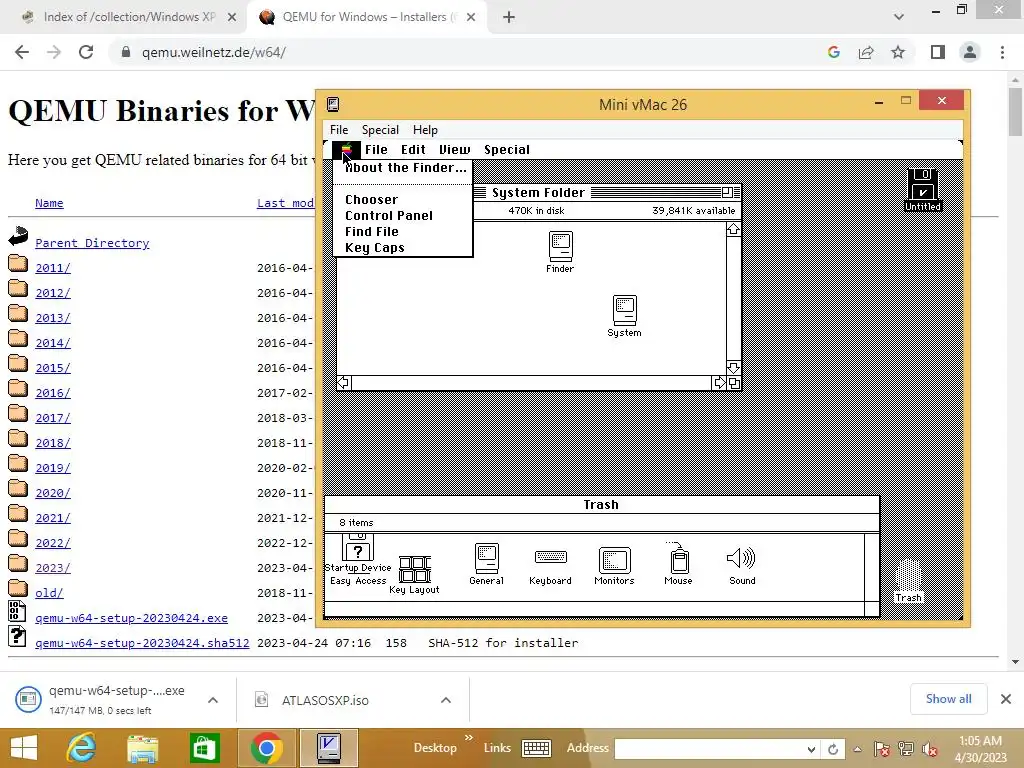
Task: Click the Chrome reload button
Action: [x=86, y=52]
